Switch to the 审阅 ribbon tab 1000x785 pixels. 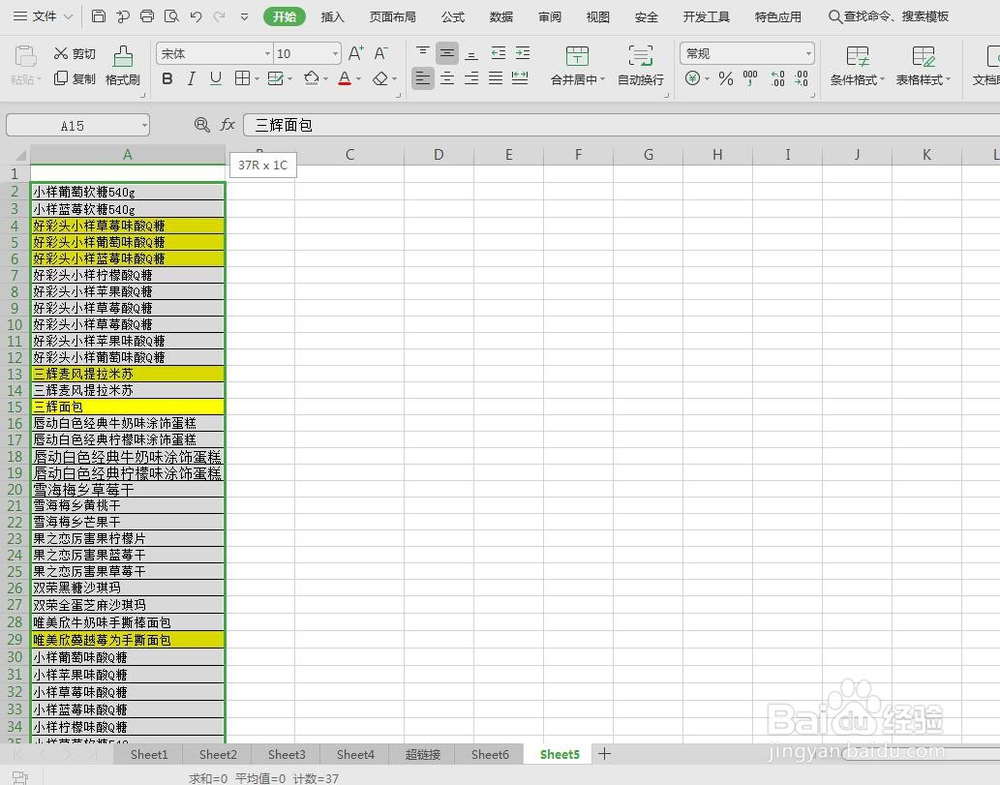[550, 17]
